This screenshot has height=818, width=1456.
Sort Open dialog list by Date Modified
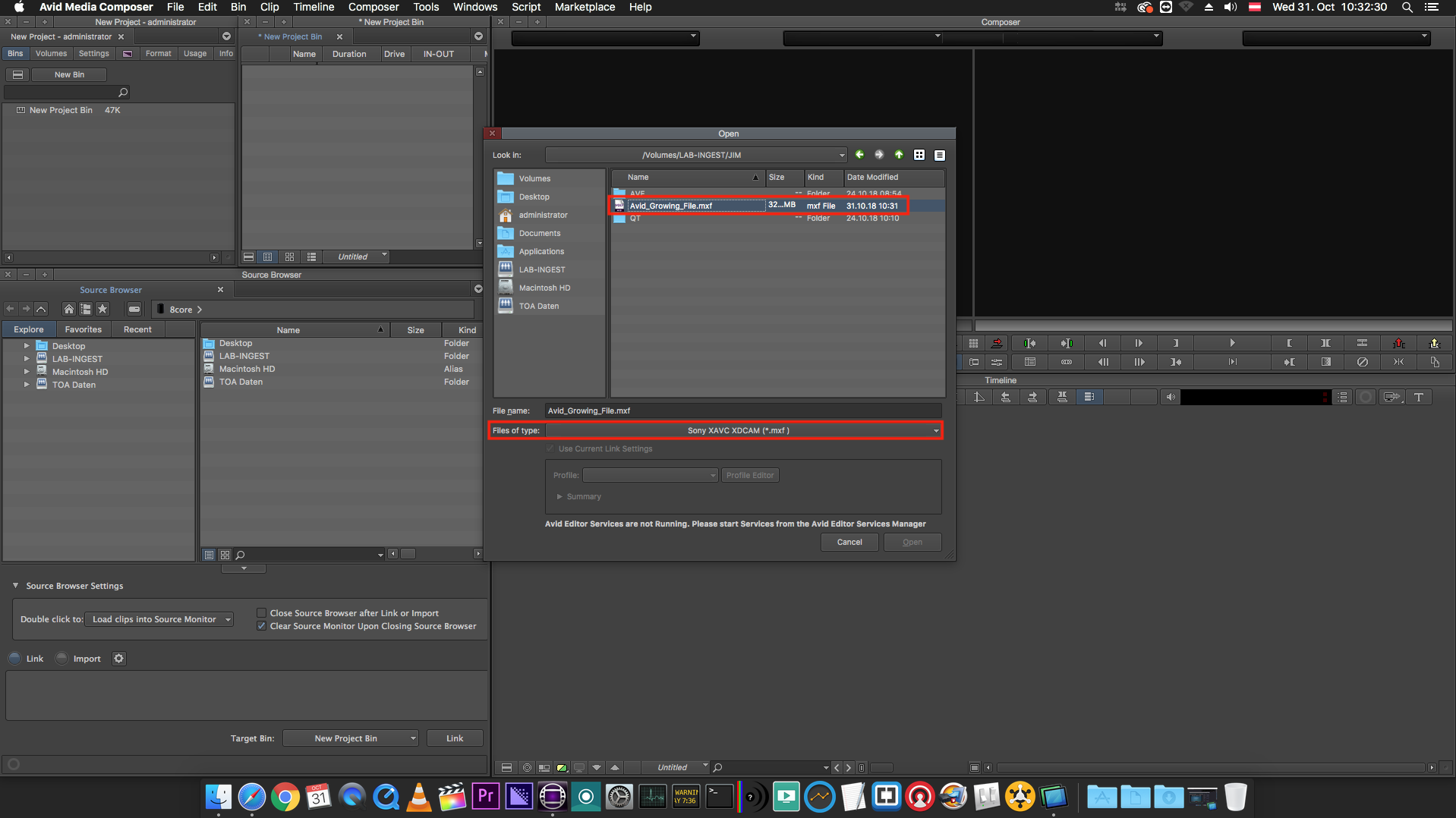pyautogui.click(x=893, y=177)
